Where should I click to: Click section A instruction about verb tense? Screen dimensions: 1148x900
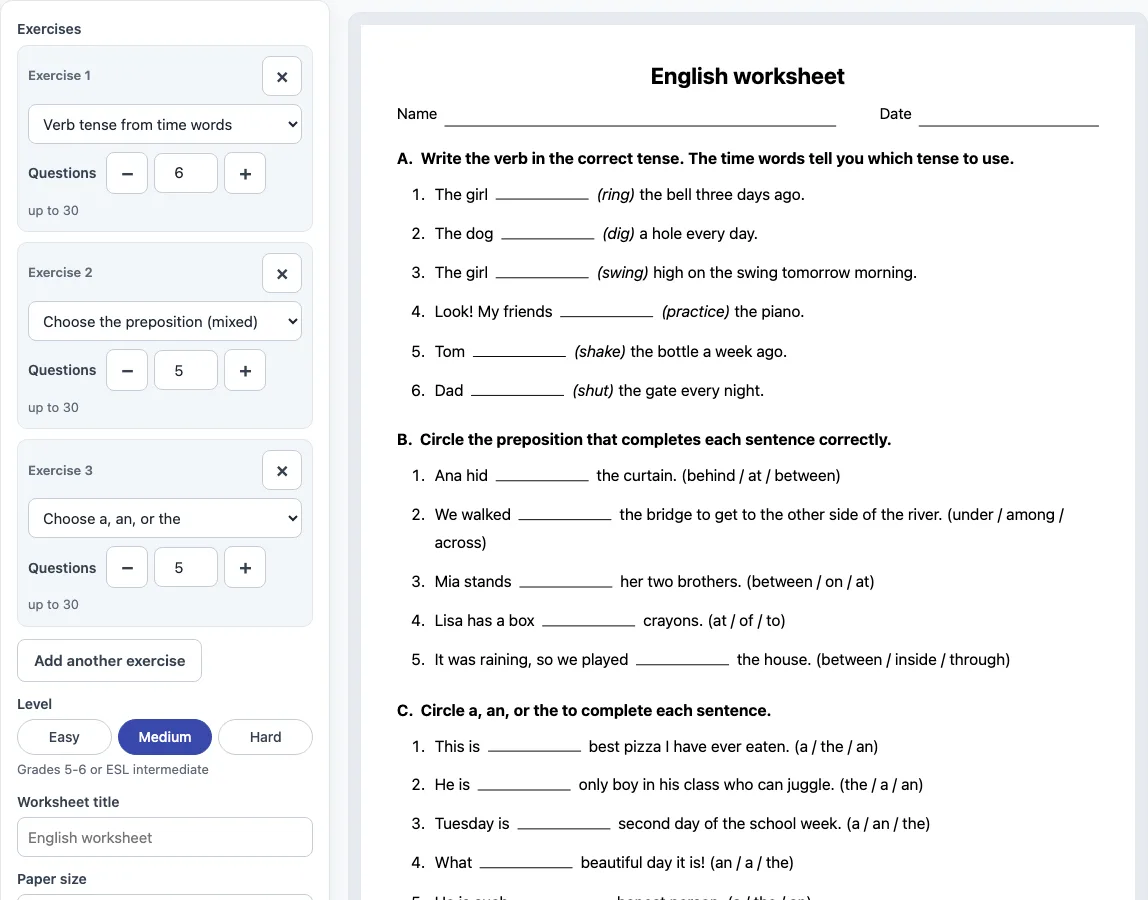click(x=705, y=158)
